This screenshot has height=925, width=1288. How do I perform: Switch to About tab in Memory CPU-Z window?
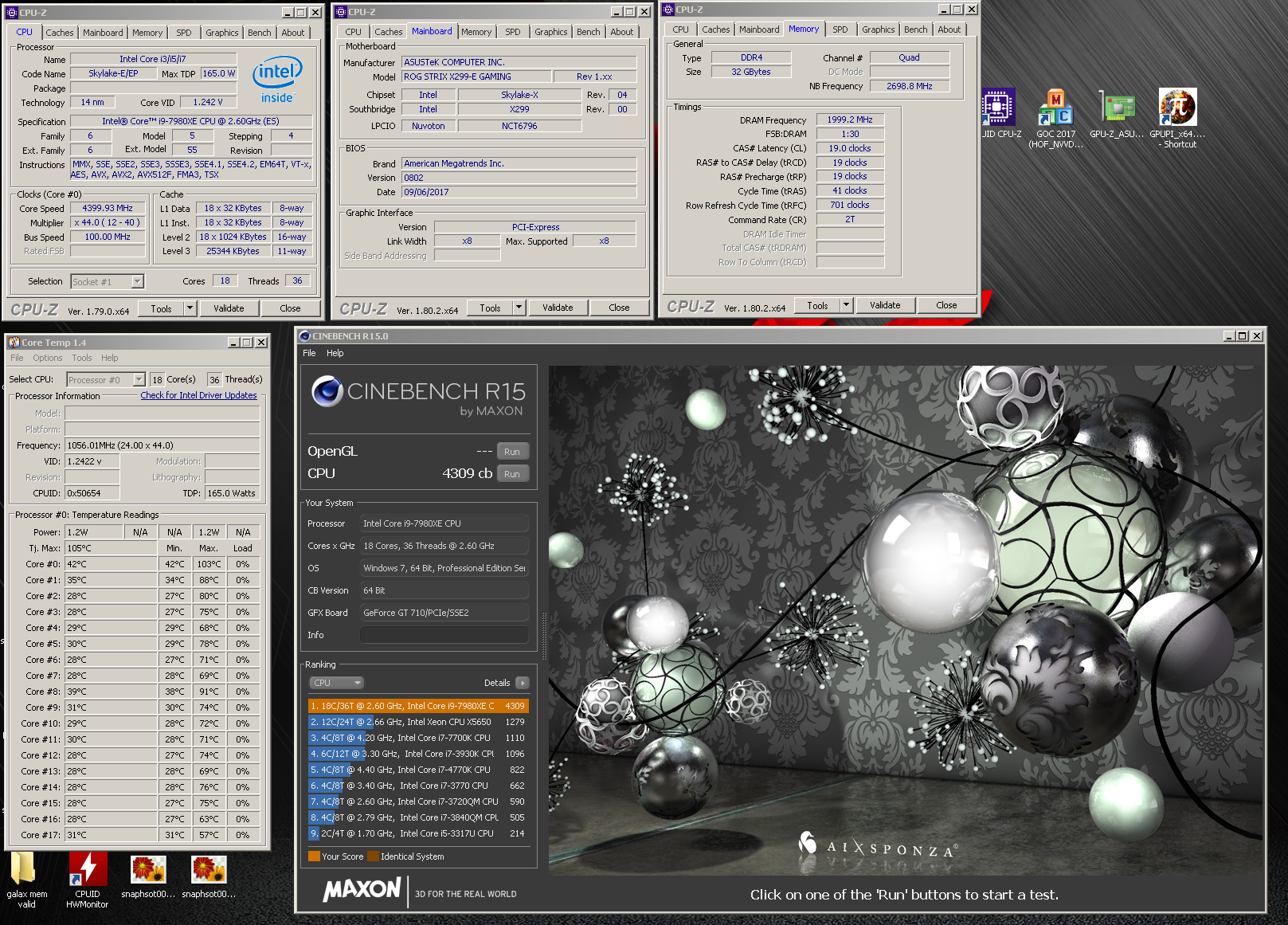[949, 29]
